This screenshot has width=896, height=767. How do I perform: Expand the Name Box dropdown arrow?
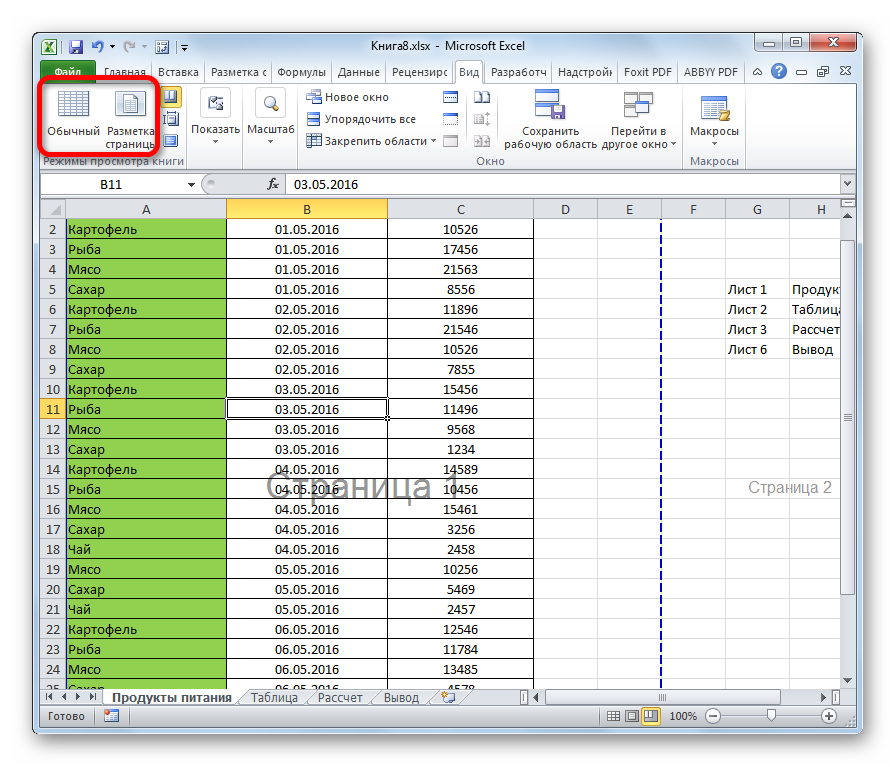(x=191, y=185)
